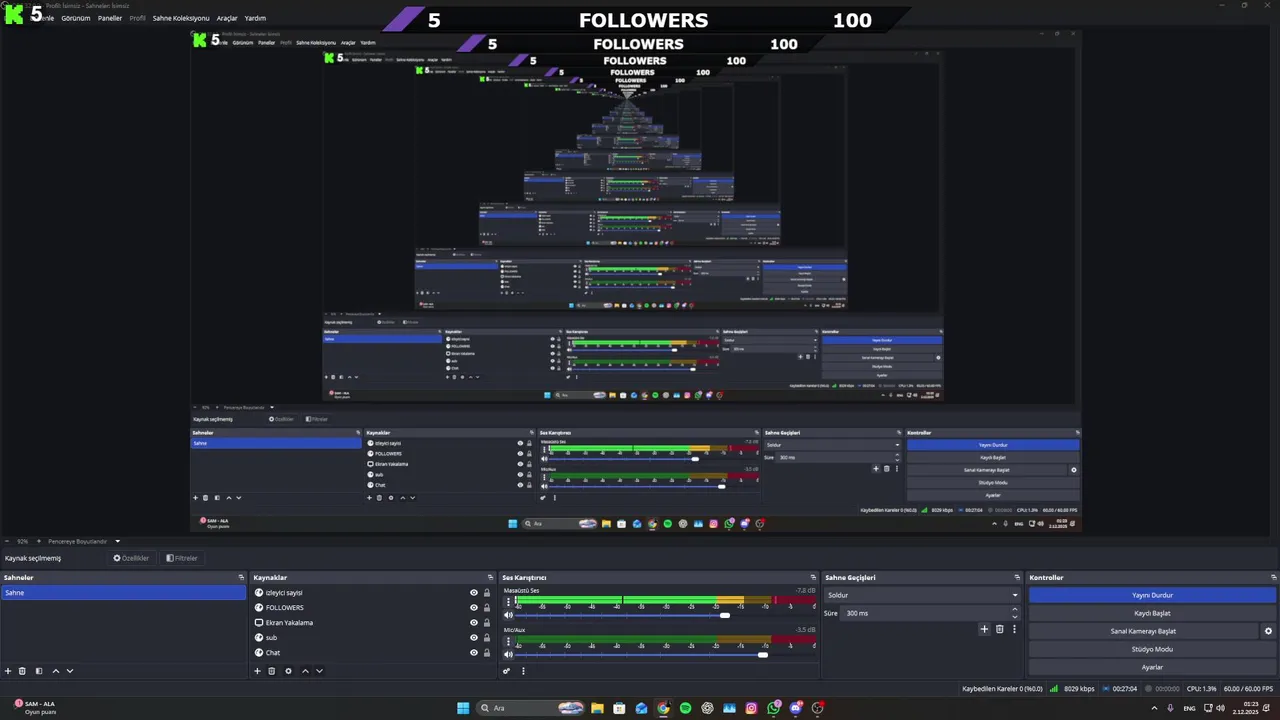Lock the sub source
Viewport: 1280px width, 720px height.
[x=487, y=638]
